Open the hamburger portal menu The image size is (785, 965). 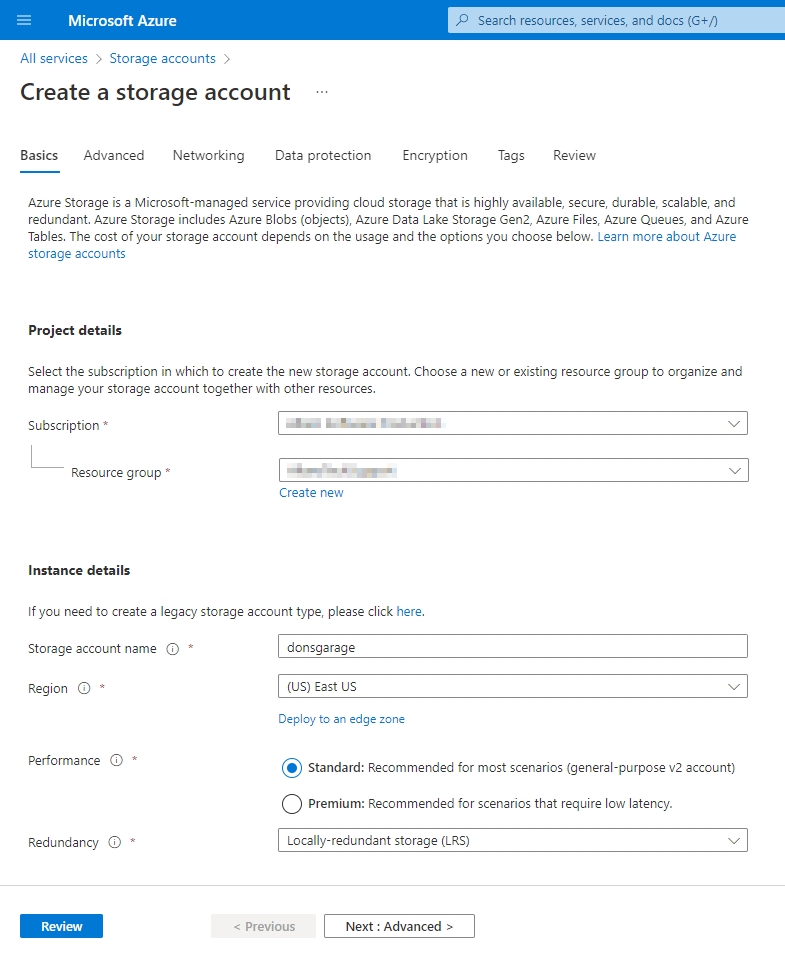(24, 20)
